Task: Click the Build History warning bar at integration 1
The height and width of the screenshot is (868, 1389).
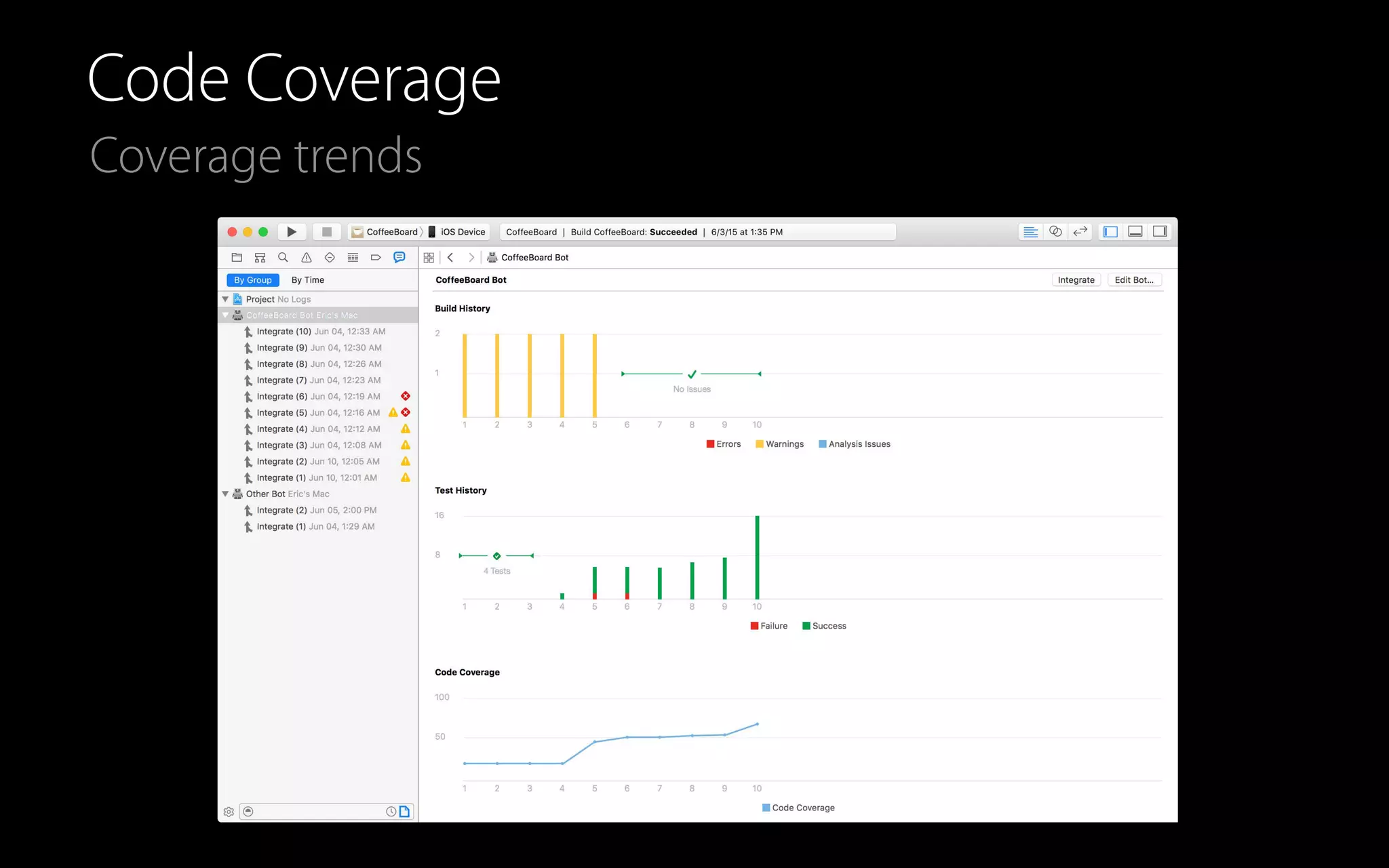Action: point(465,376)
